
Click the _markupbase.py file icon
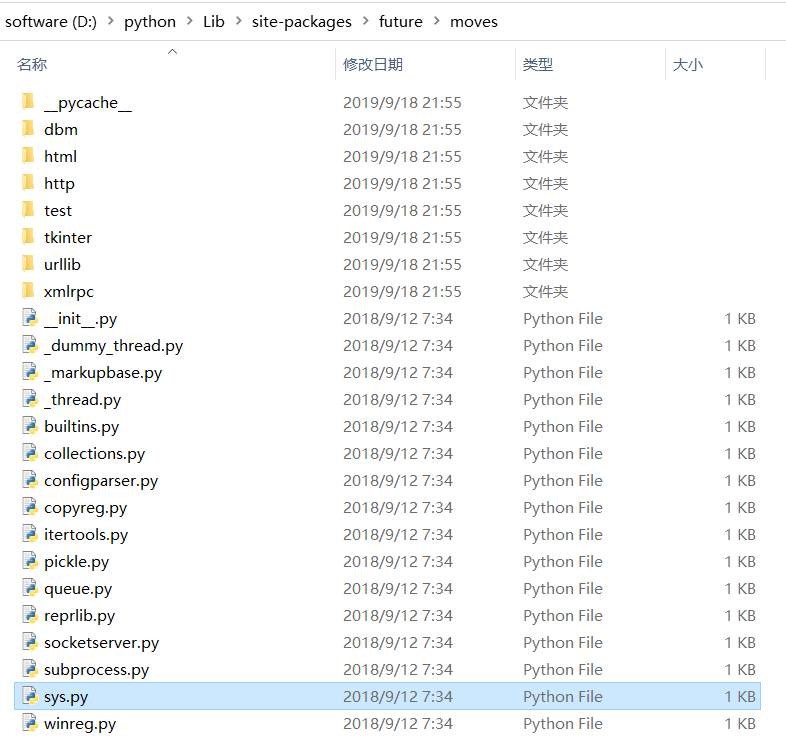point(30,373)
